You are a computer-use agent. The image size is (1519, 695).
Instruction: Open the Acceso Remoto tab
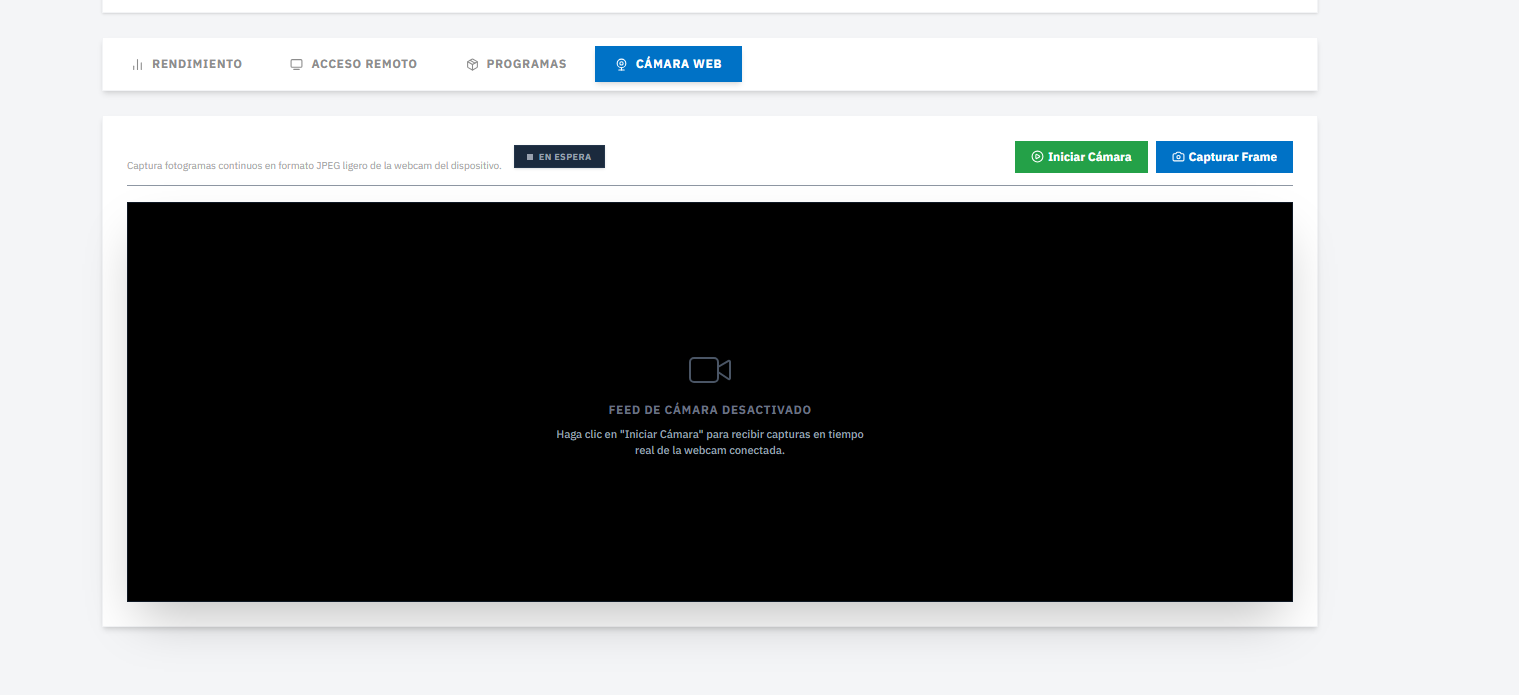(354, 64)
